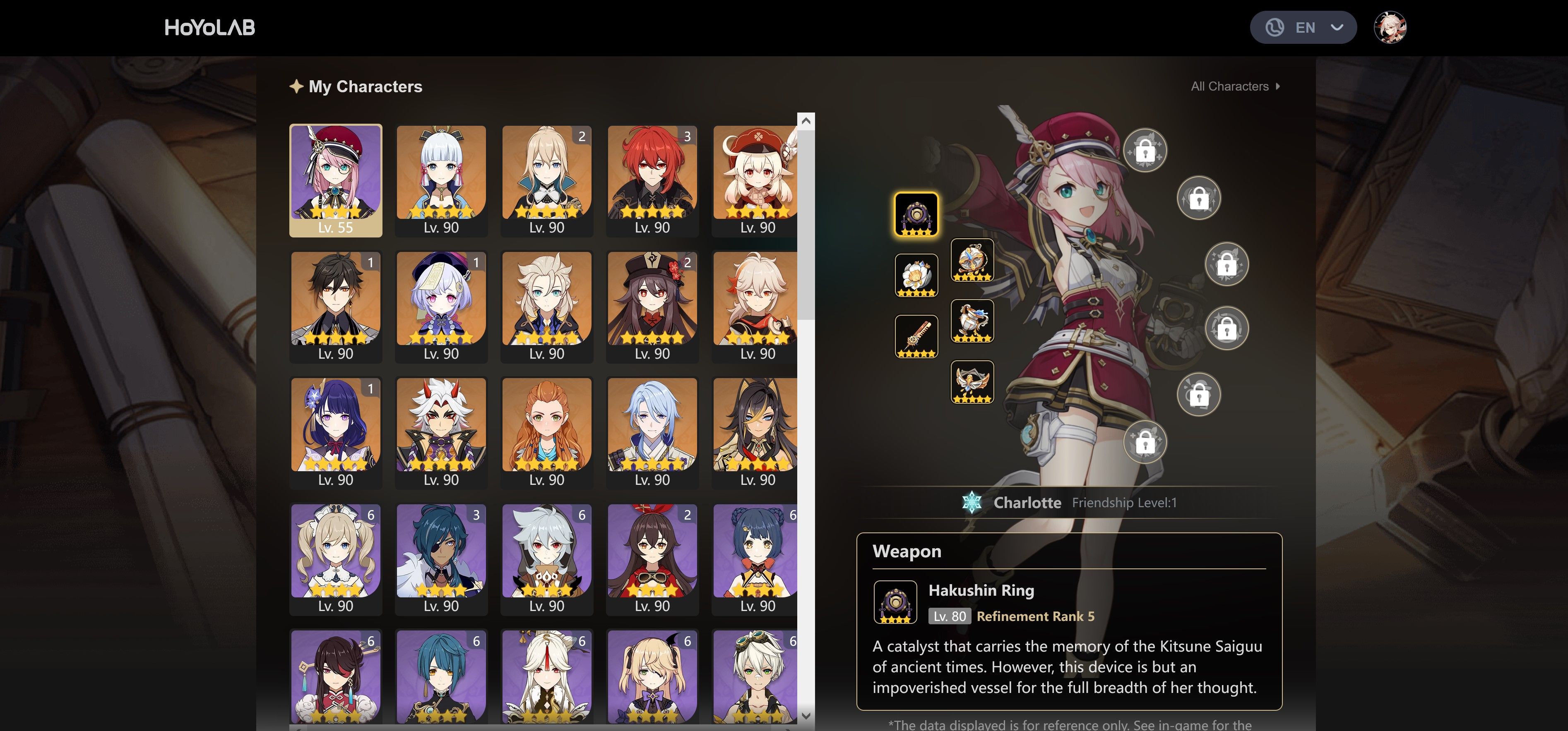Image resolution: width=1568 pixels, height=731 pixels.
Task: Click the character list scroll up arrow
Action: tap(806, 120)
